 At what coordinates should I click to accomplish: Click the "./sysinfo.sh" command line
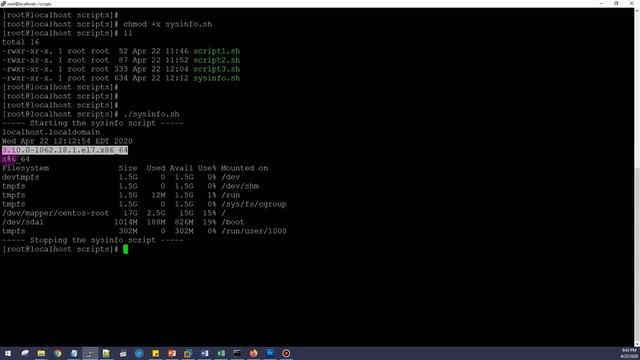pos(151,114)
